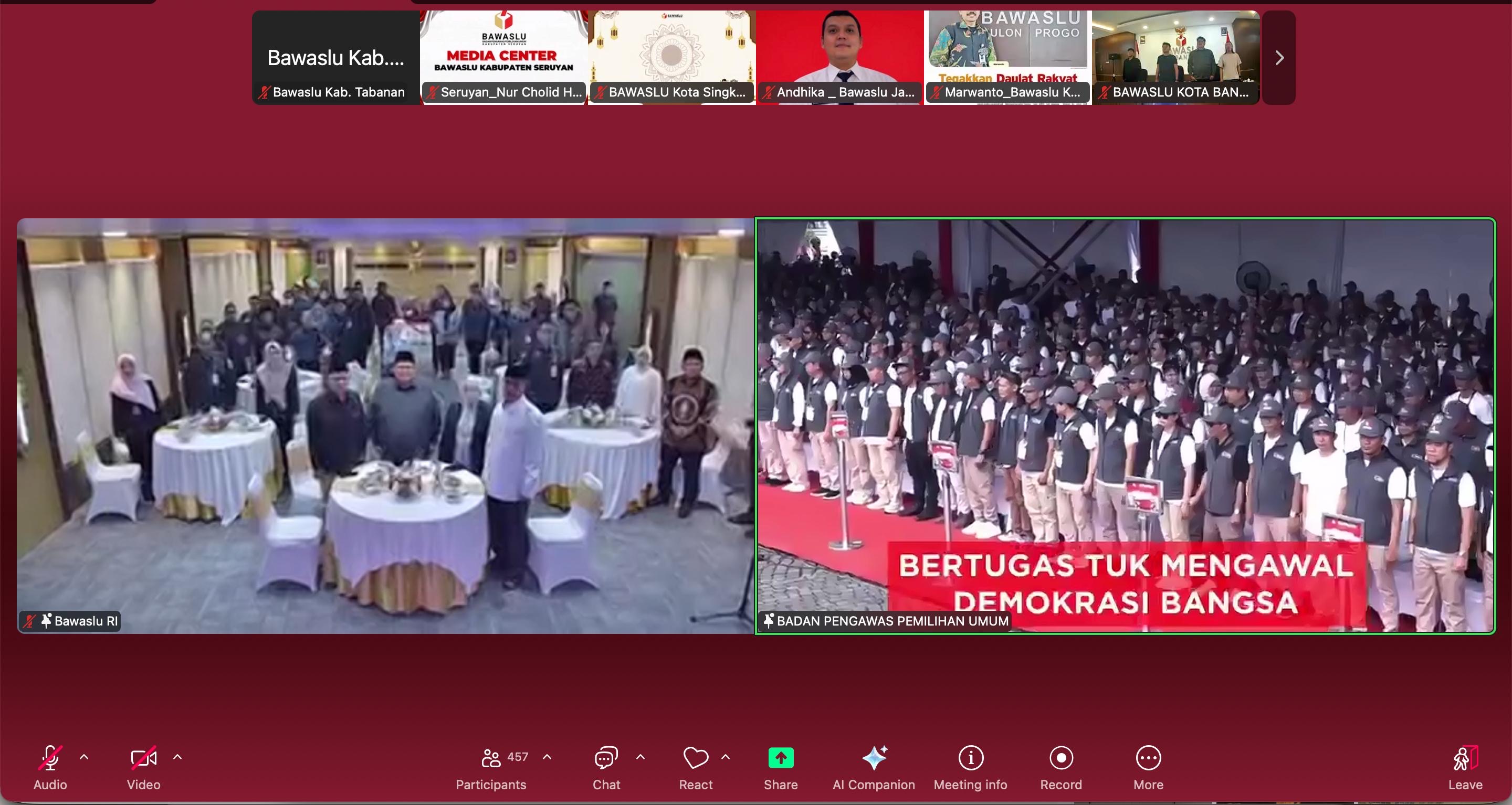Click the pinned Bawaslu RI video
This screenshot has height=805, width=1512.
(x=385, y=426)
